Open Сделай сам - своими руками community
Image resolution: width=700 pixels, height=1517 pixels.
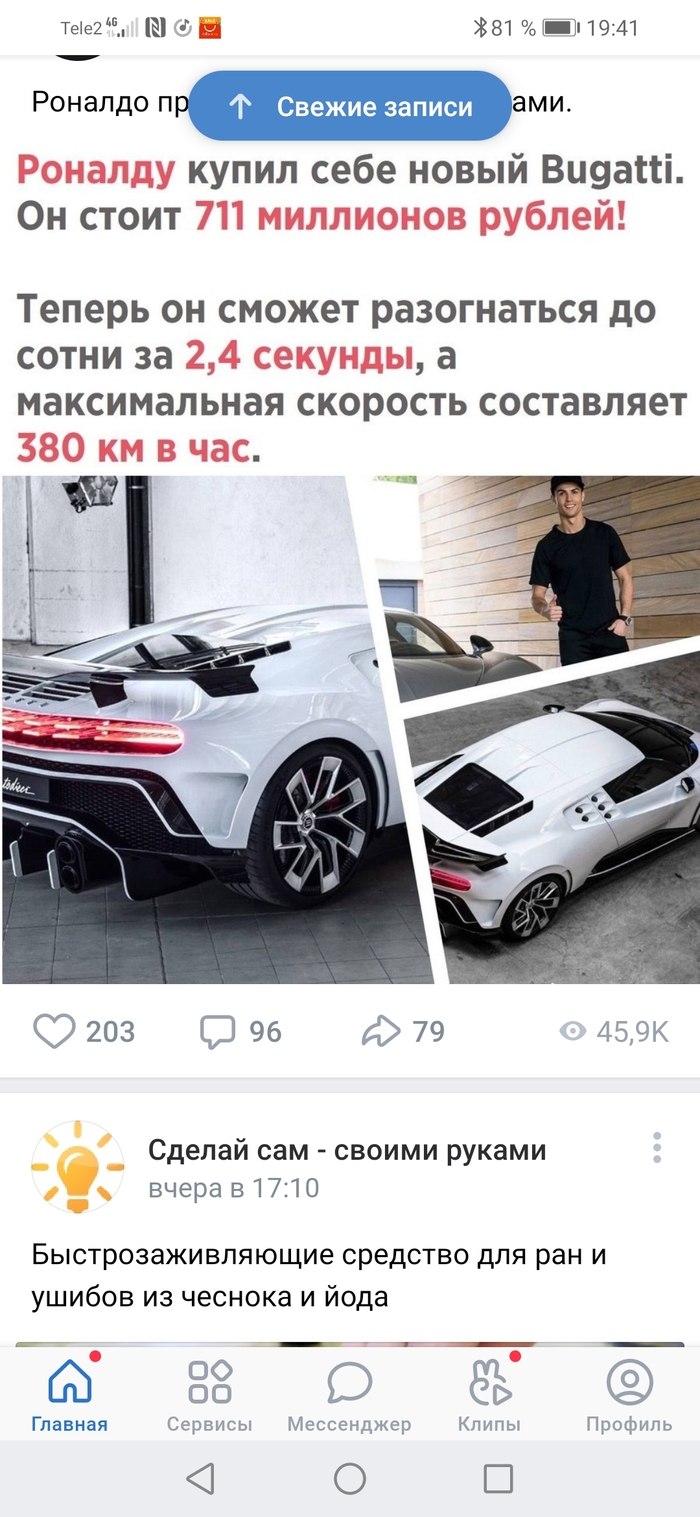(x=347, y=1150)
